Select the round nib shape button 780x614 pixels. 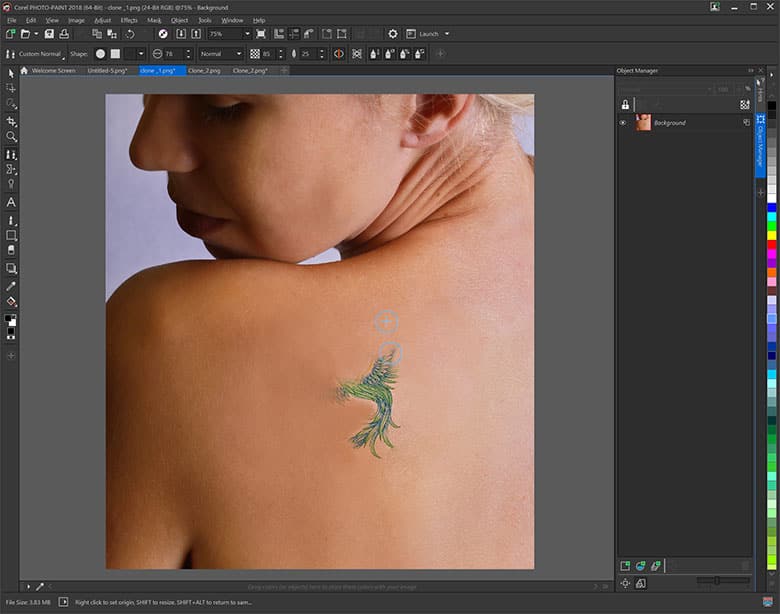[x=101, y=53]
